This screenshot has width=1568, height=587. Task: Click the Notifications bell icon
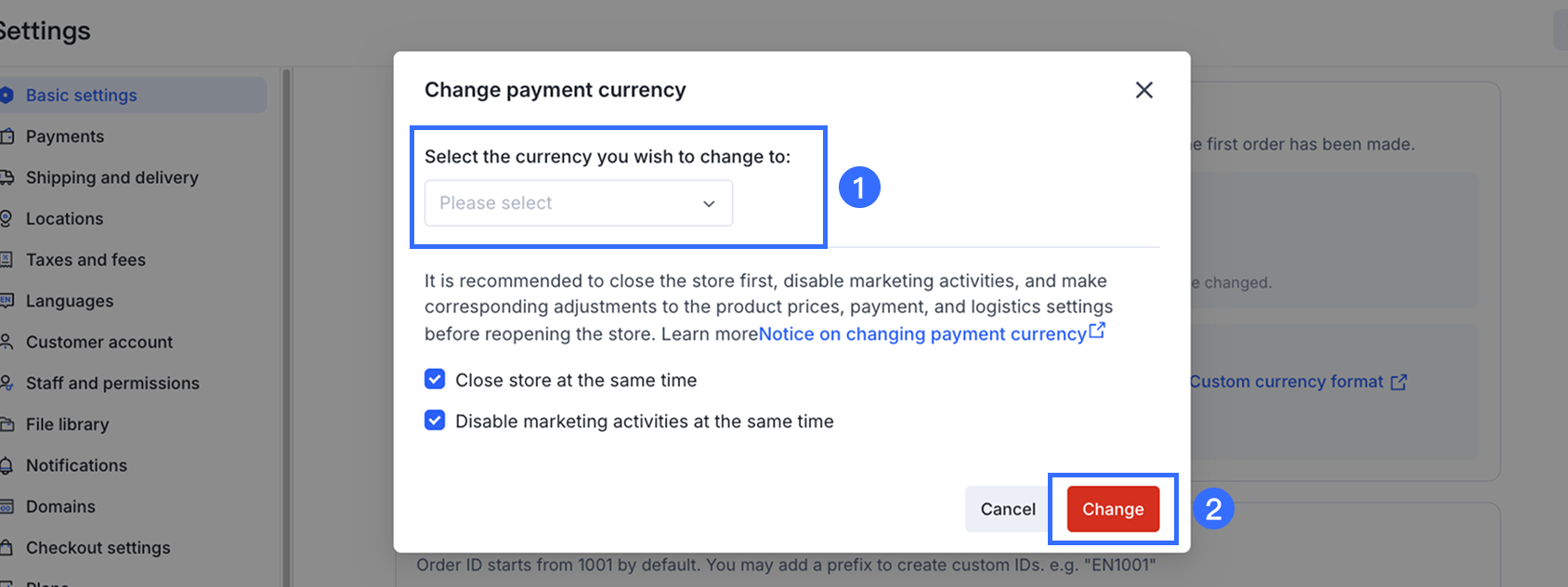7,465
